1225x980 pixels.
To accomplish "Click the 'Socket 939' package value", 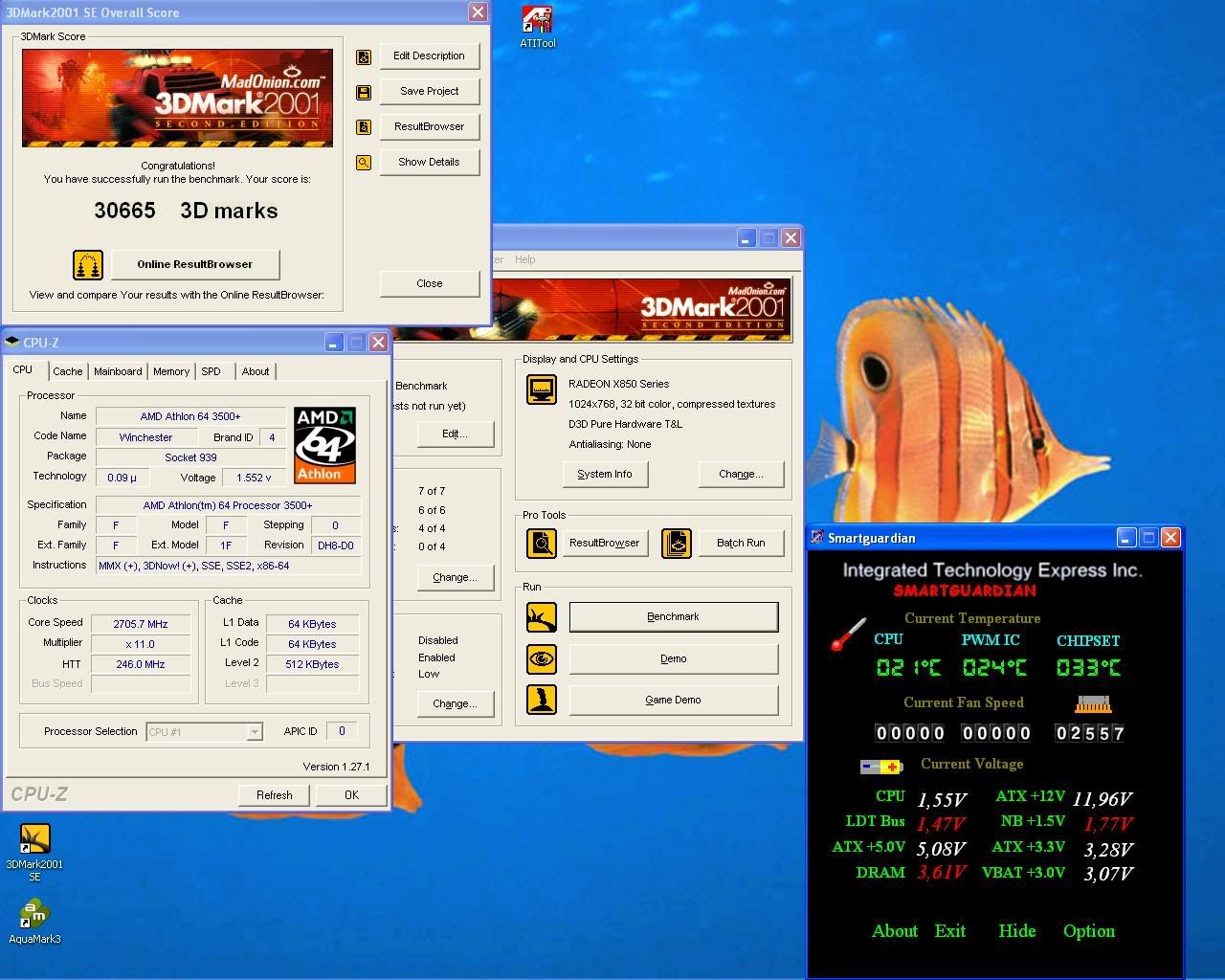I will pos(190,457).
